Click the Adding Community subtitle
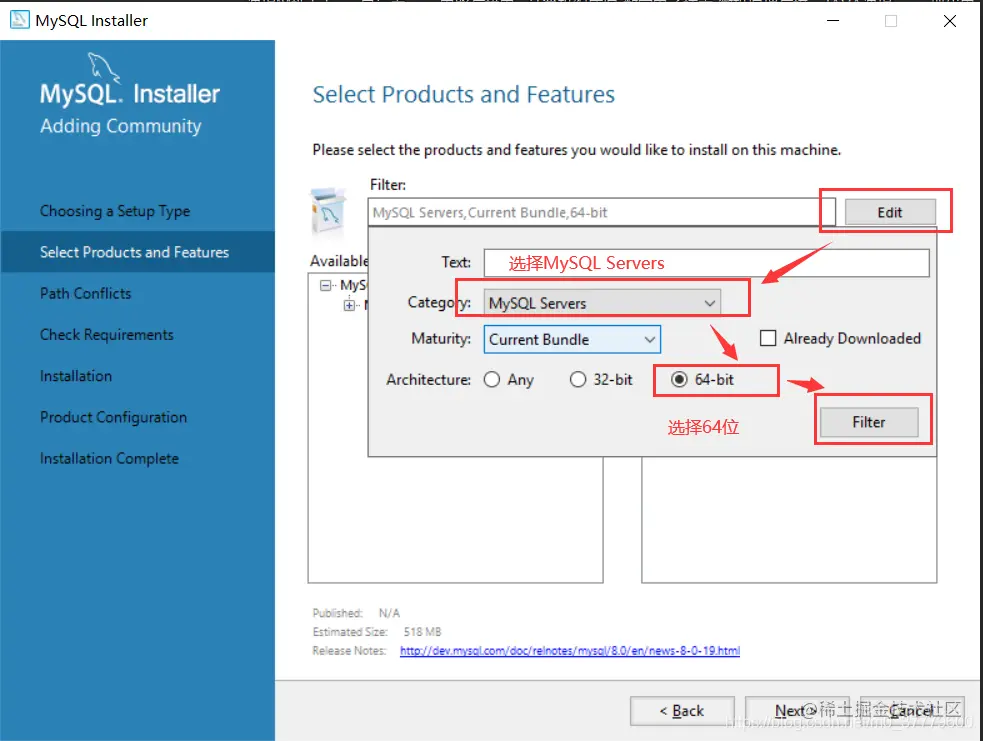983x741 pixels. click(121, 126)
